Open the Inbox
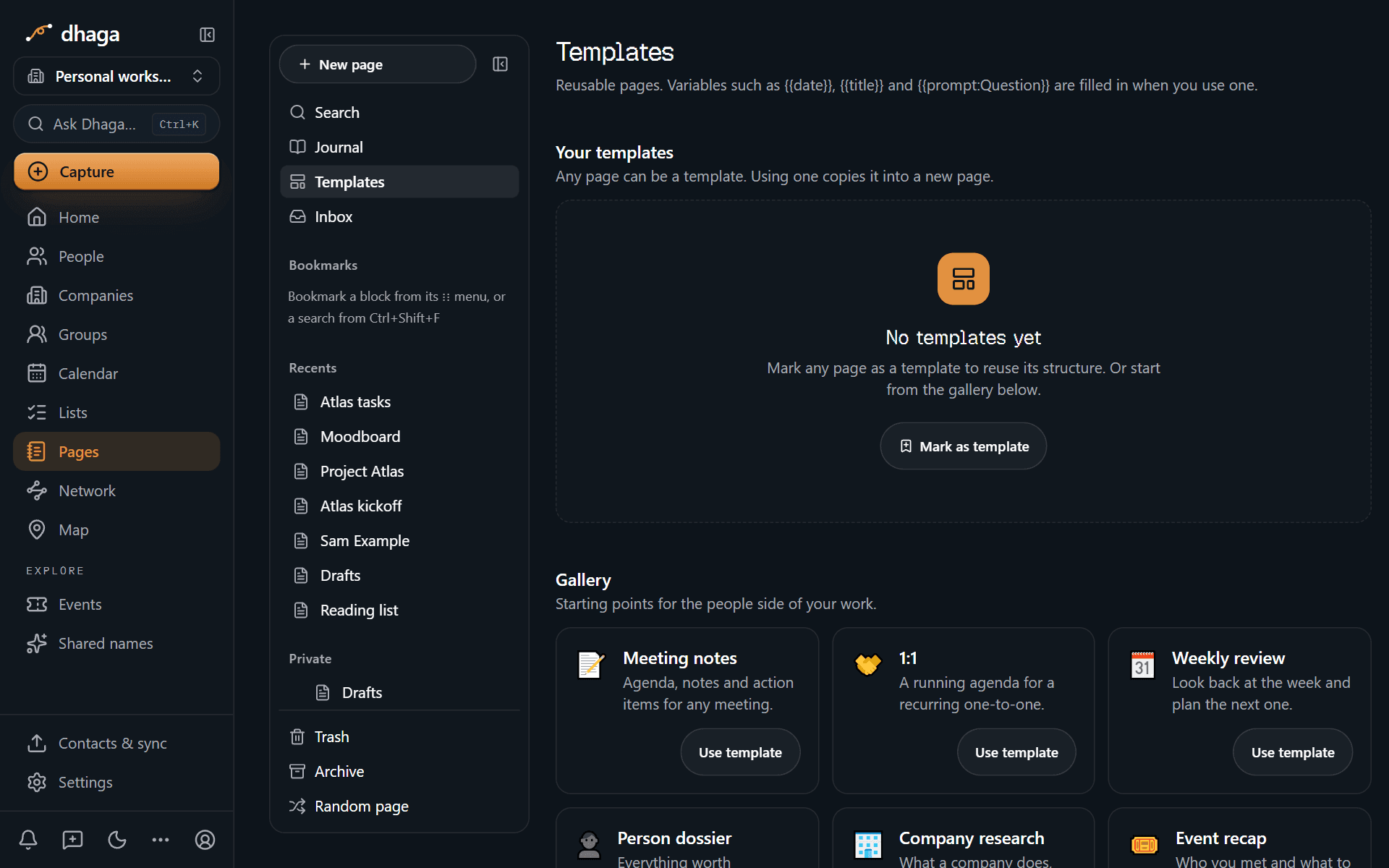 (x=399, y=216)
